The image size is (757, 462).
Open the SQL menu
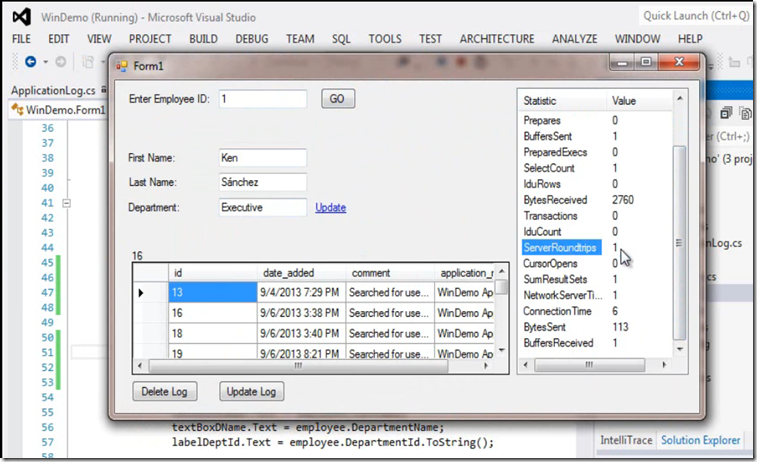[x=341, y=39]
